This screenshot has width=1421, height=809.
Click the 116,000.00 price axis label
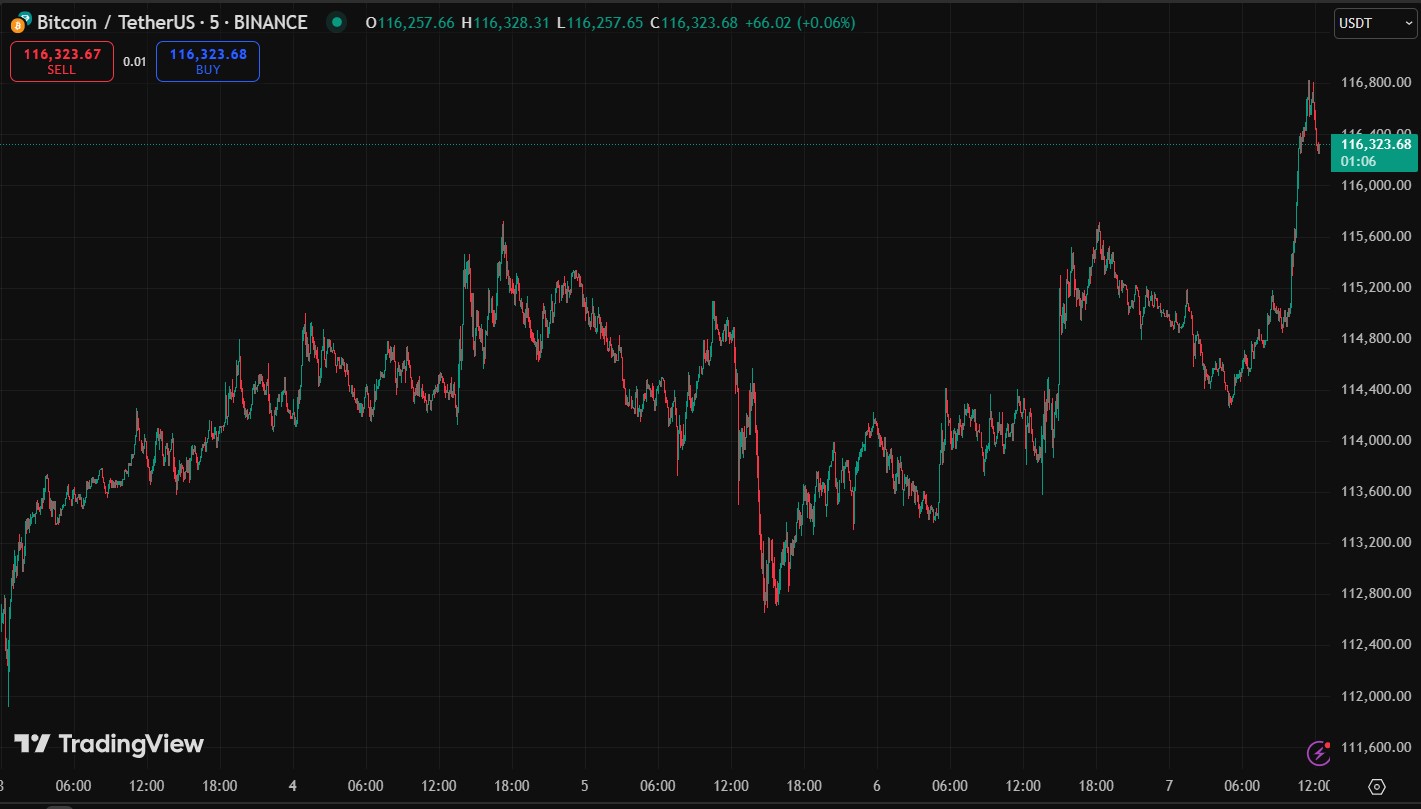1374,185
